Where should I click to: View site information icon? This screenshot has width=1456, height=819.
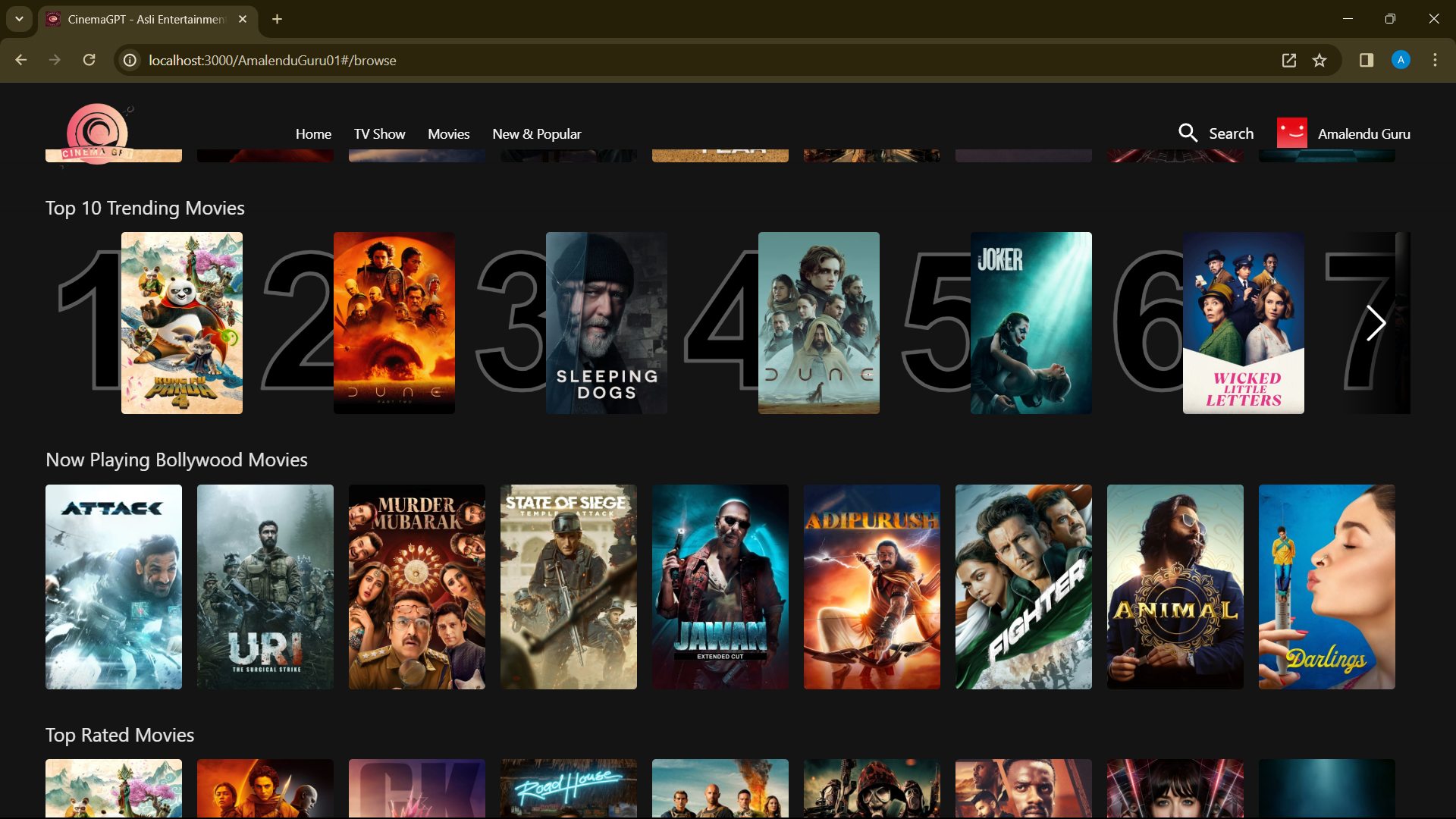pyautogui.click(x=130, y=61)
